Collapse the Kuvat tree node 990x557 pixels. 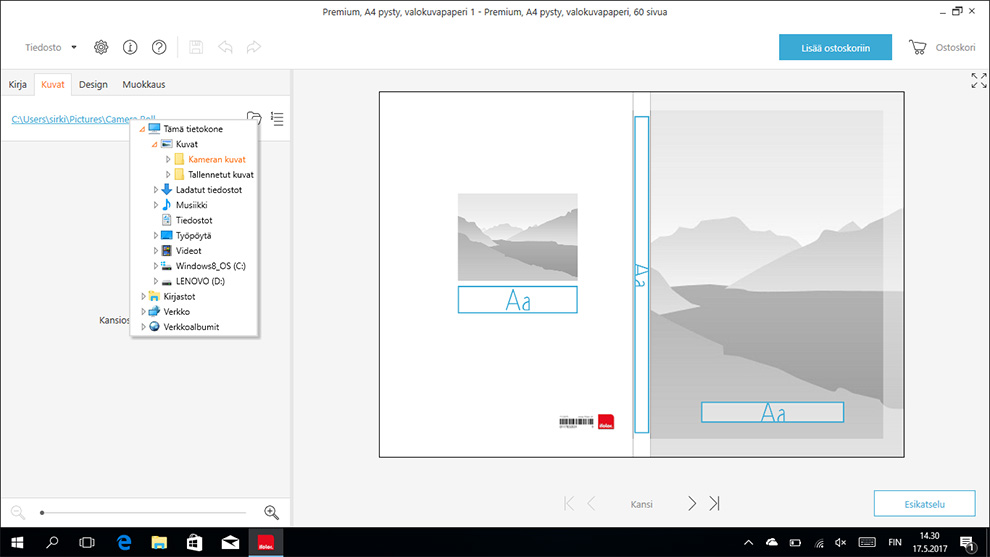154,144
